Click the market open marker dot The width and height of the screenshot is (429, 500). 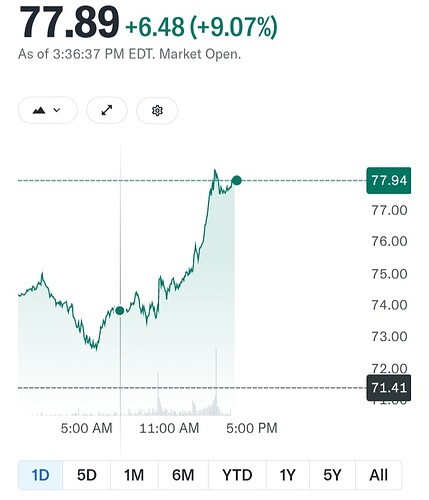coord(120,311)
